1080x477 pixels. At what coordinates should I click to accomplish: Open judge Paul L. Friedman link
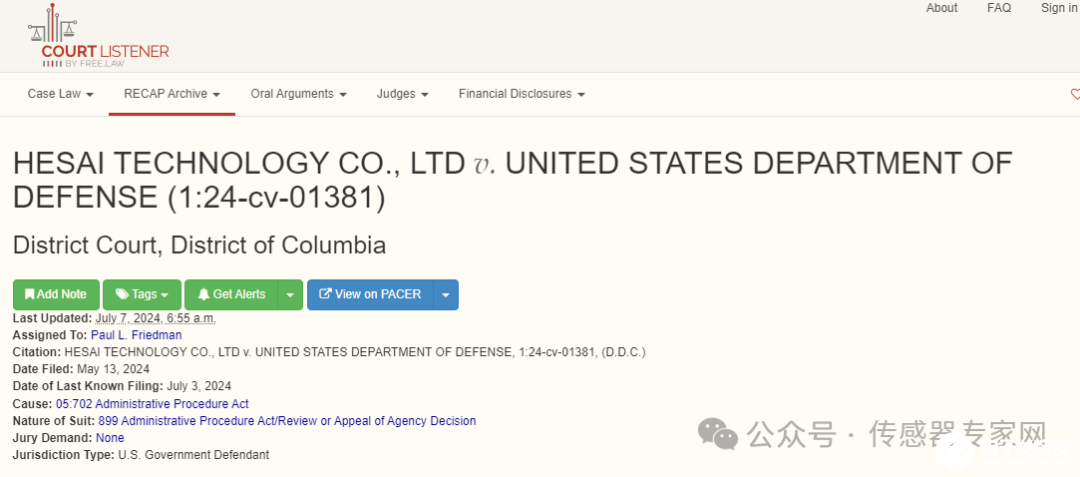pyautogui.click(x=136, y=335)
